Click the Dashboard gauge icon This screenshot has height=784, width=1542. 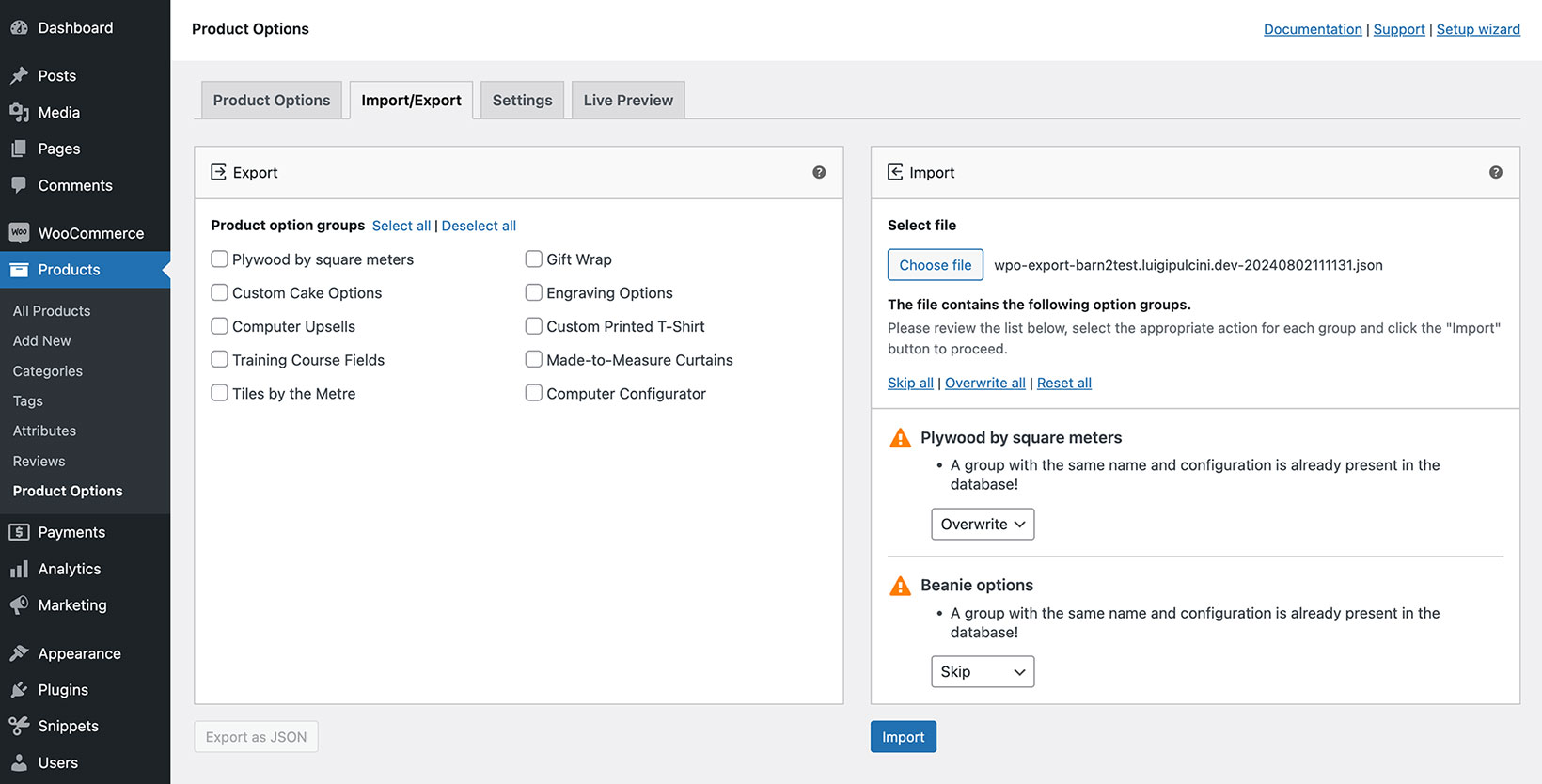(x=19, y=28)
